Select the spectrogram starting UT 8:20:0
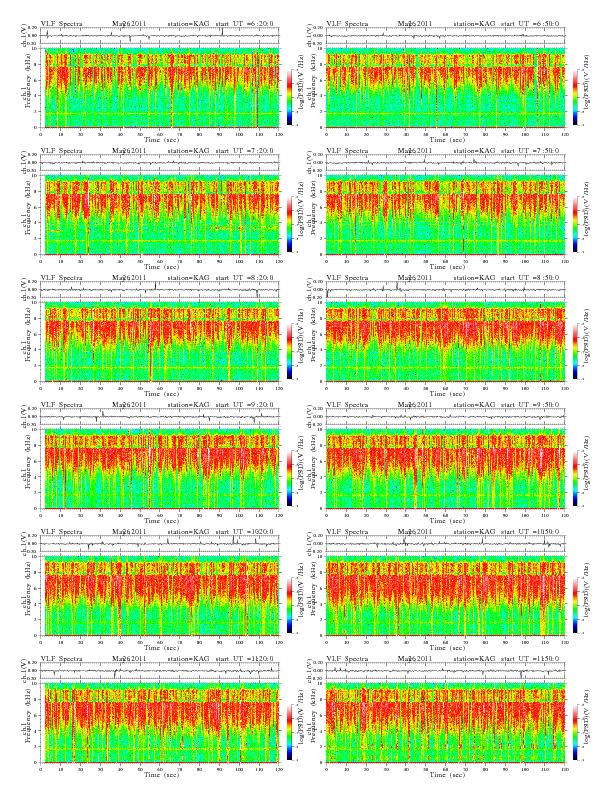Screen dimensions: 612x792 click(x=162, y=342)
